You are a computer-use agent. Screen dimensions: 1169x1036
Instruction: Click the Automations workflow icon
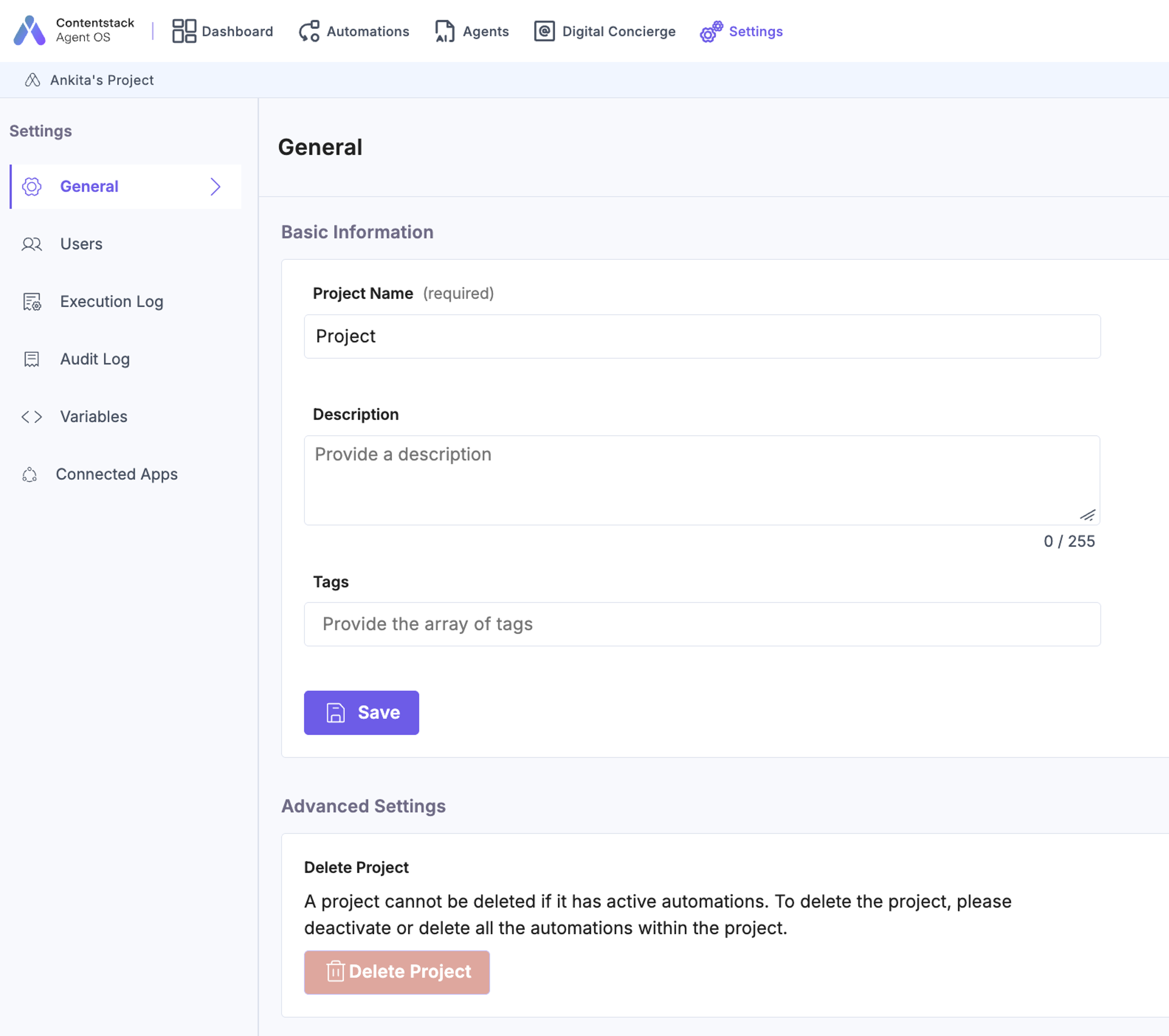click(309, 31)
